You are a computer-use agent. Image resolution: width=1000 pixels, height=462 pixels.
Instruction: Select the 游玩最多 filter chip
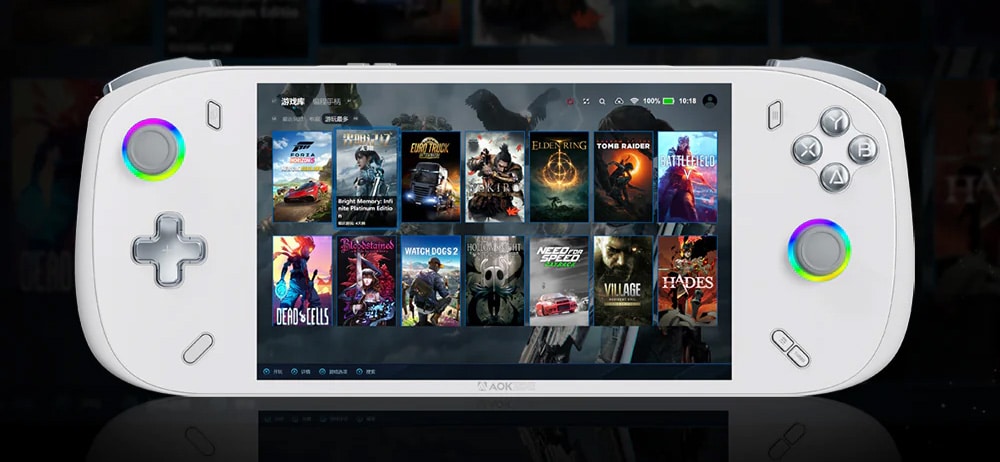tap(335, 119)
